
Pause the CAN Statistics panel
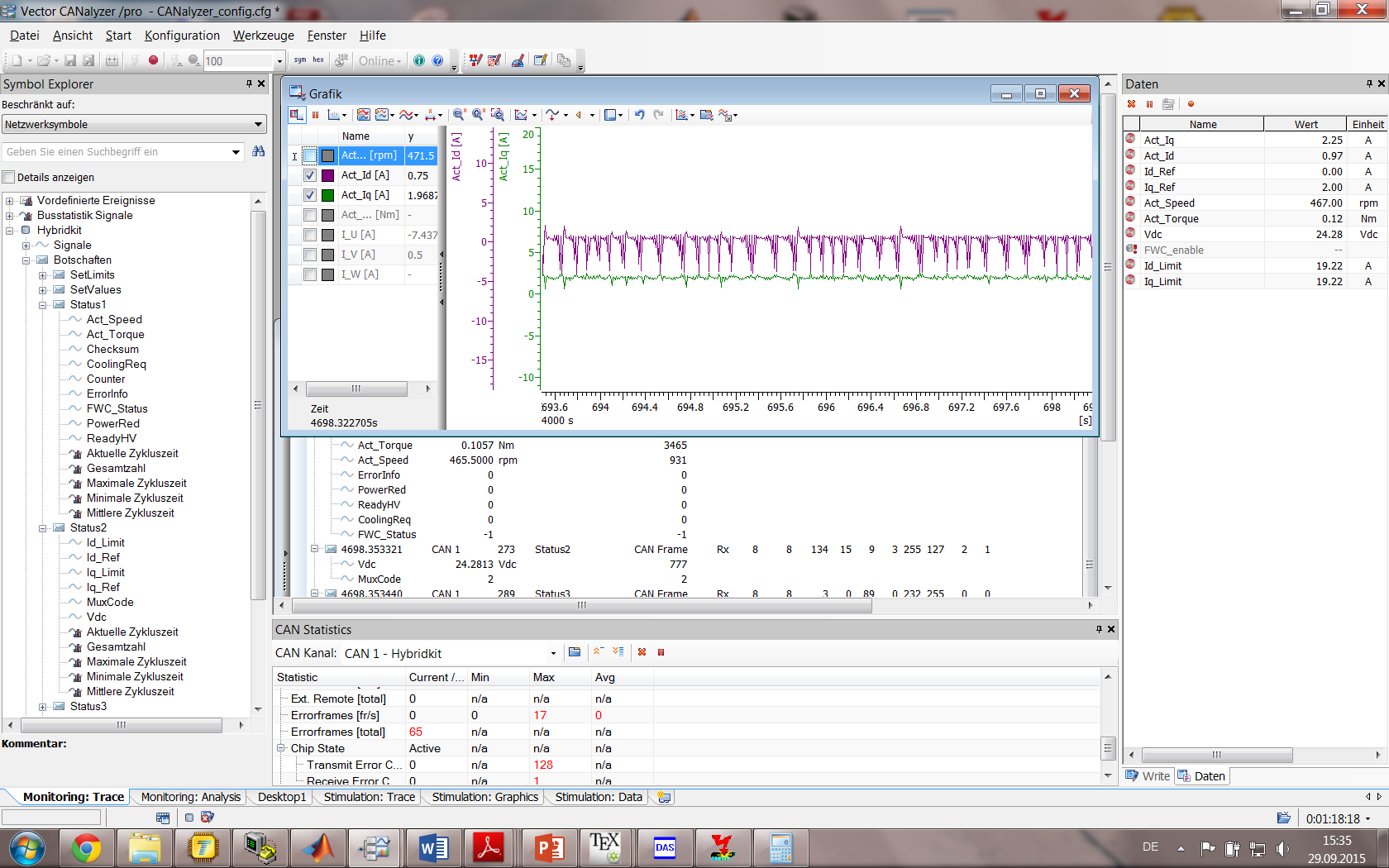[661, 652]
